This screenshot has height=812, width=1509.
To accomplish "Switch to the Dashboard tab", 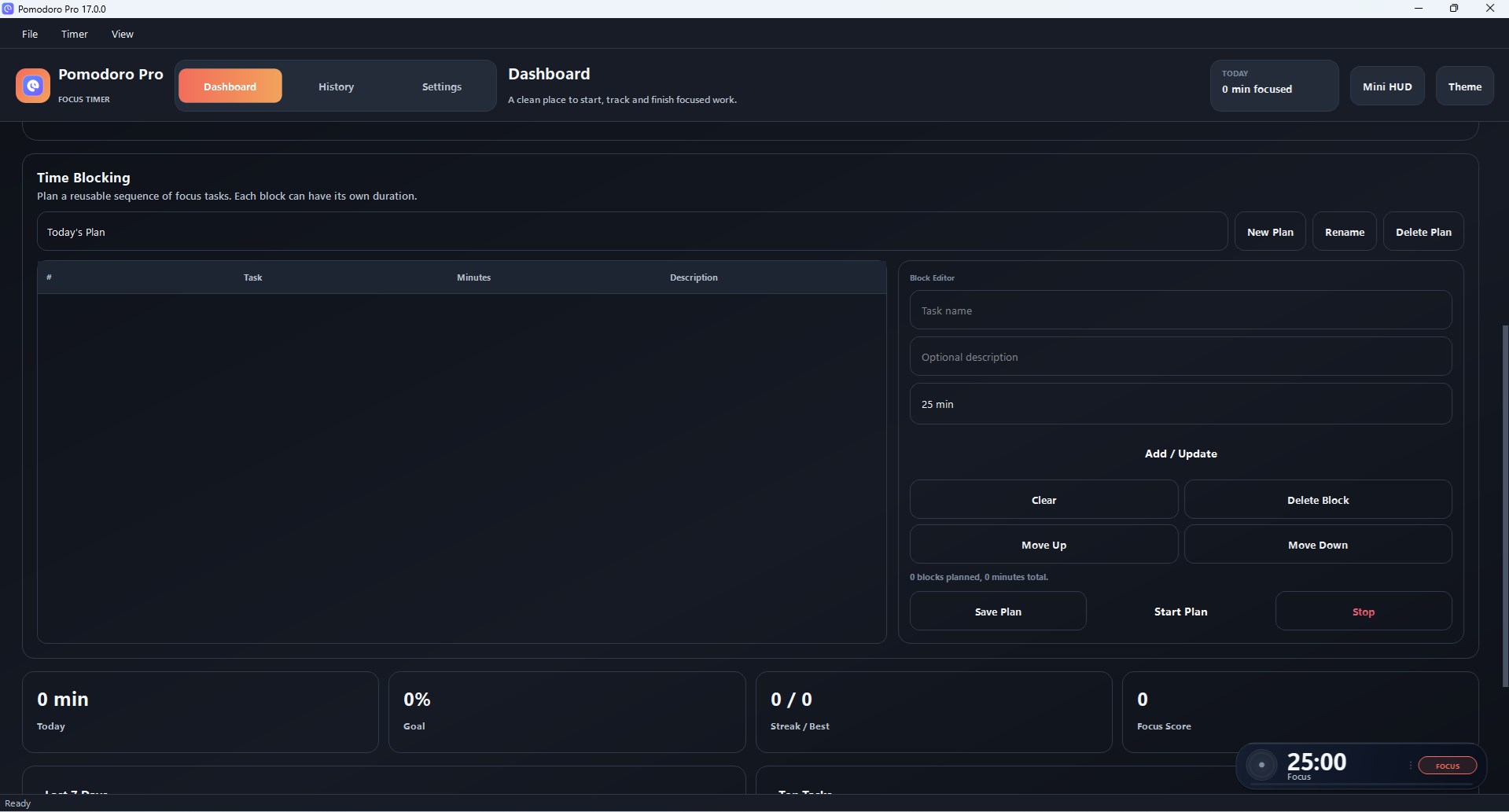I will 230,86.
